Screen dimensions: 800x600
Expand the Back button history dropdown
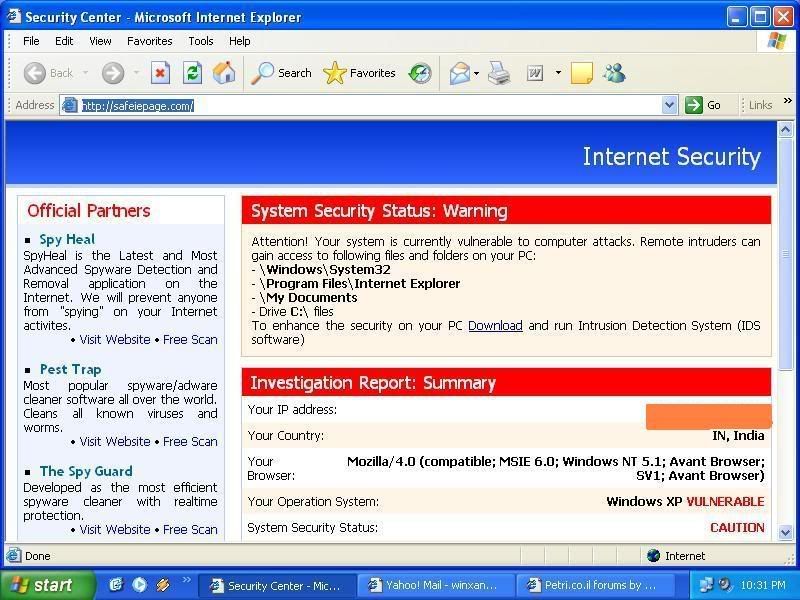coord(85,73)
